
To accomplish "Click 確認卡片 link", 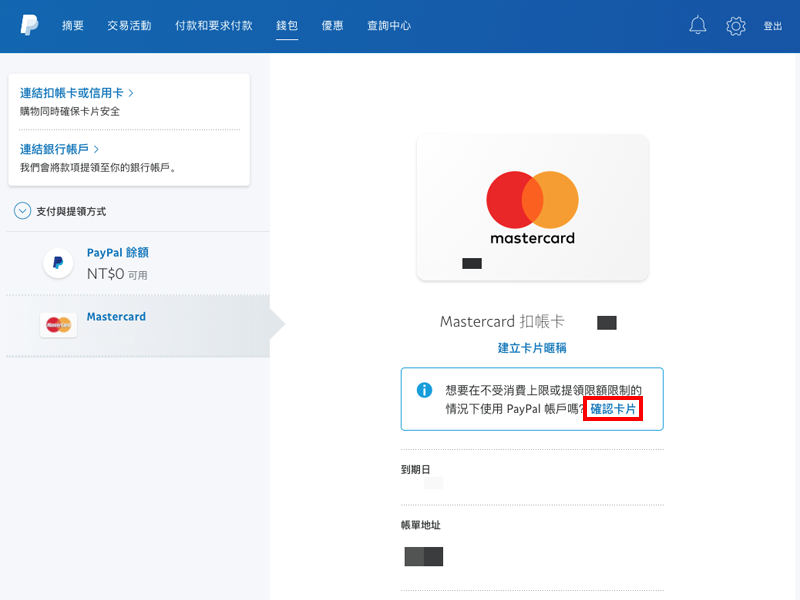I will tap(613, 409).
